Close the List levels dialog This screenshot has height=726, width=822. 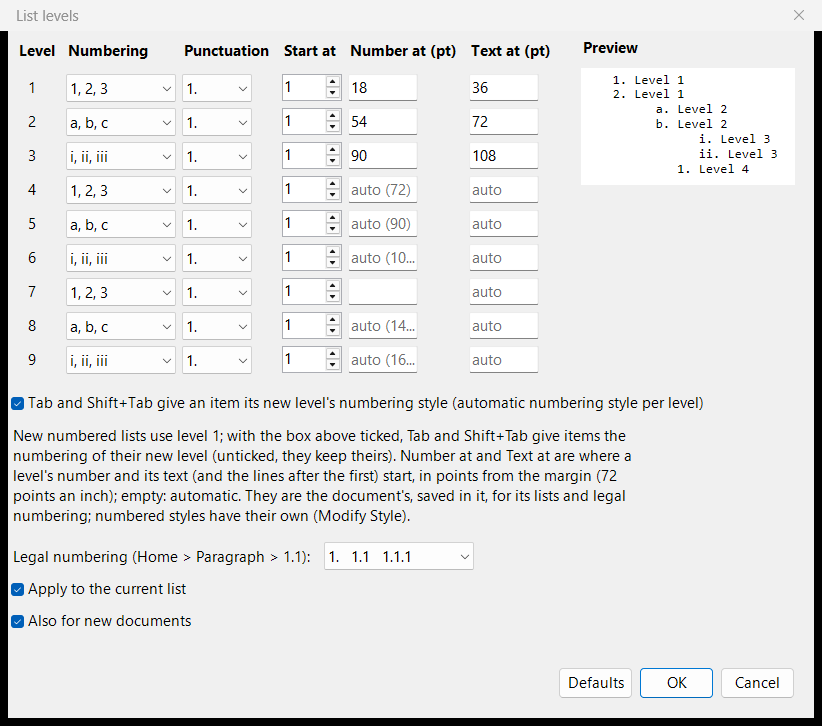pyautogui.click(x=798, y=15)
